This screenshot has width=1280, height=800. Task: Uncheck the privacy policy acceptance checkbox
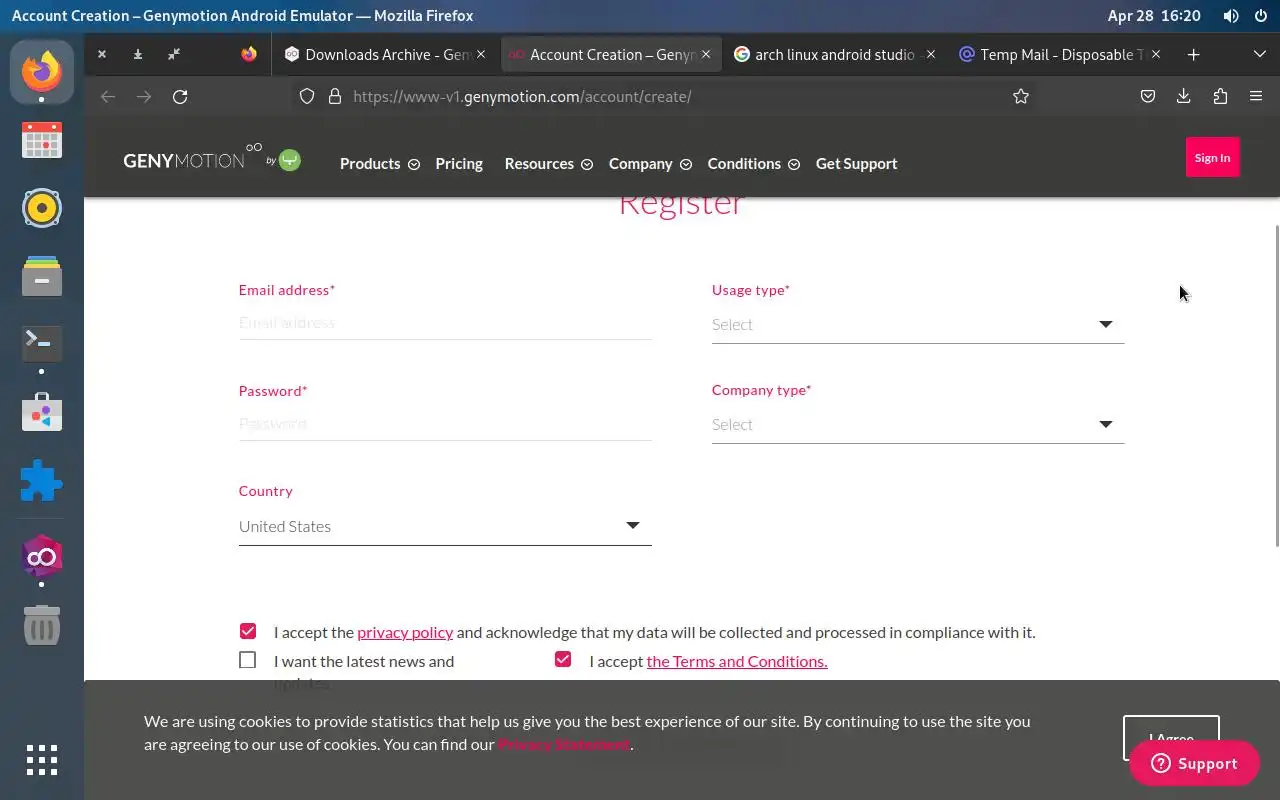click(x=248, y=631)
